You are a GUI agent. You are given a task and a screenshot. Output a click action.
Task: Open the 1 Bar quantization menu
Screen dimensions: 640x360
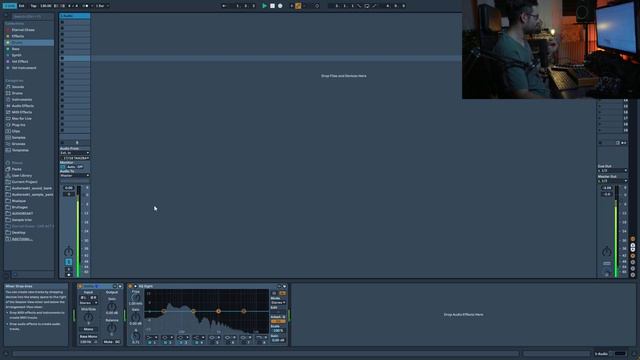tap(102, 6)
